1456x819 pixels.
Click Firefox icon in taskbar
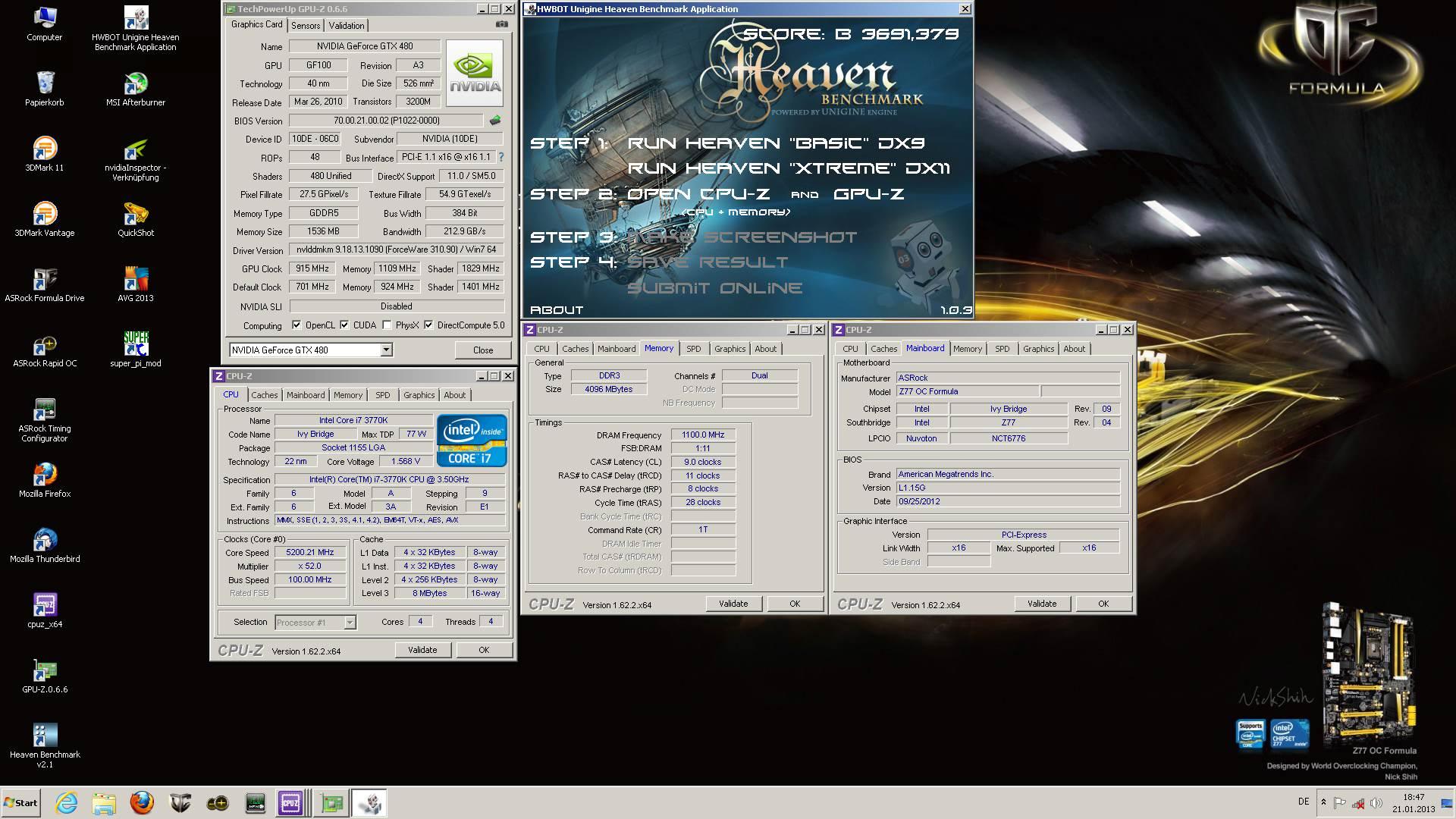tap(142, 802)
